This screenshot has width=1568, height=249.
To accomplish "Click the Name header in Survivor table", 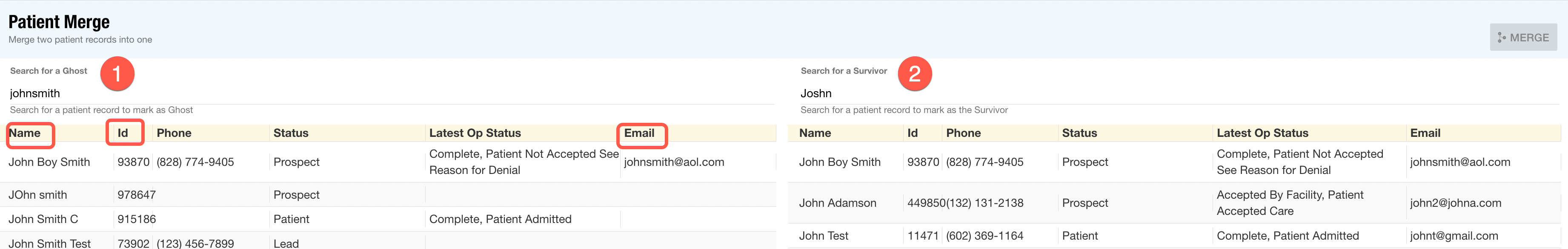I will click(815, 133).
